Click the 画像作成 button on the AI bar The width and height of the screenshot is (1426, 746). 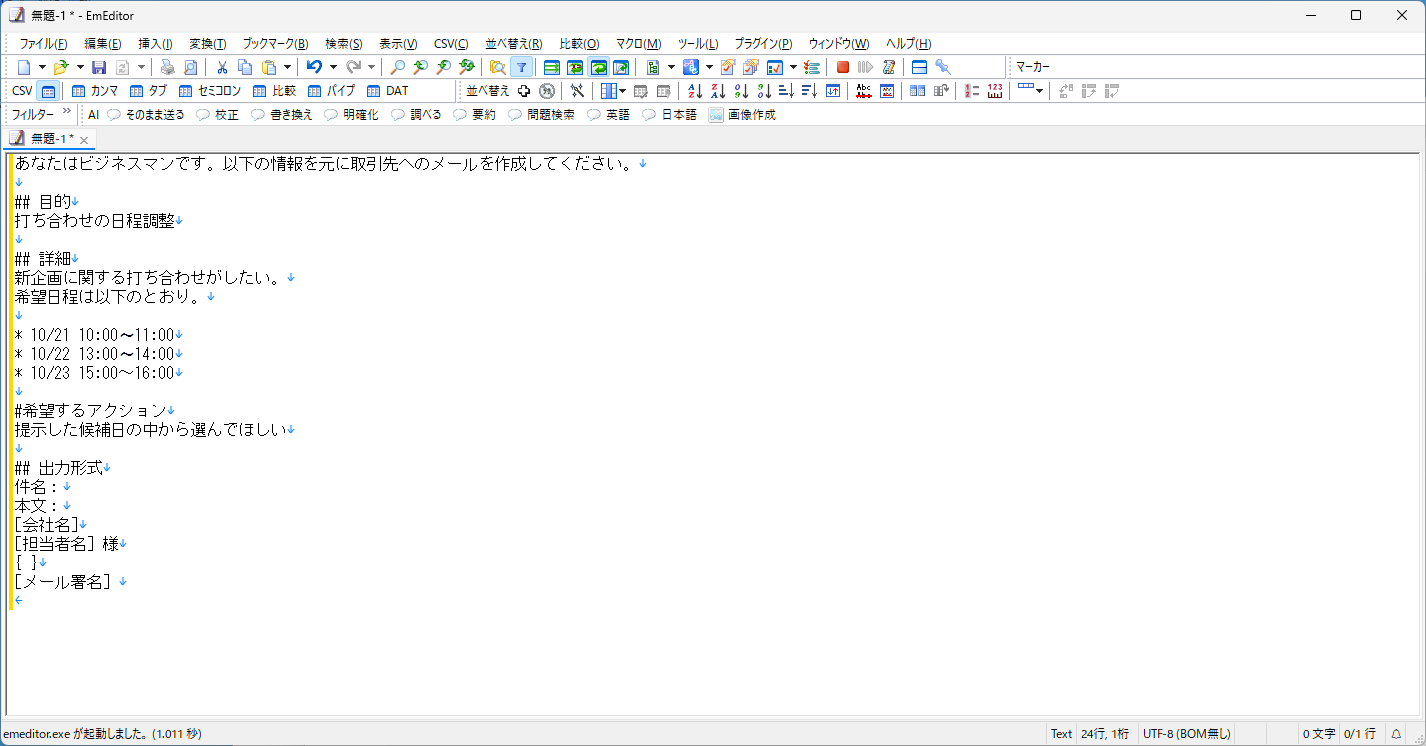[743, 114]
